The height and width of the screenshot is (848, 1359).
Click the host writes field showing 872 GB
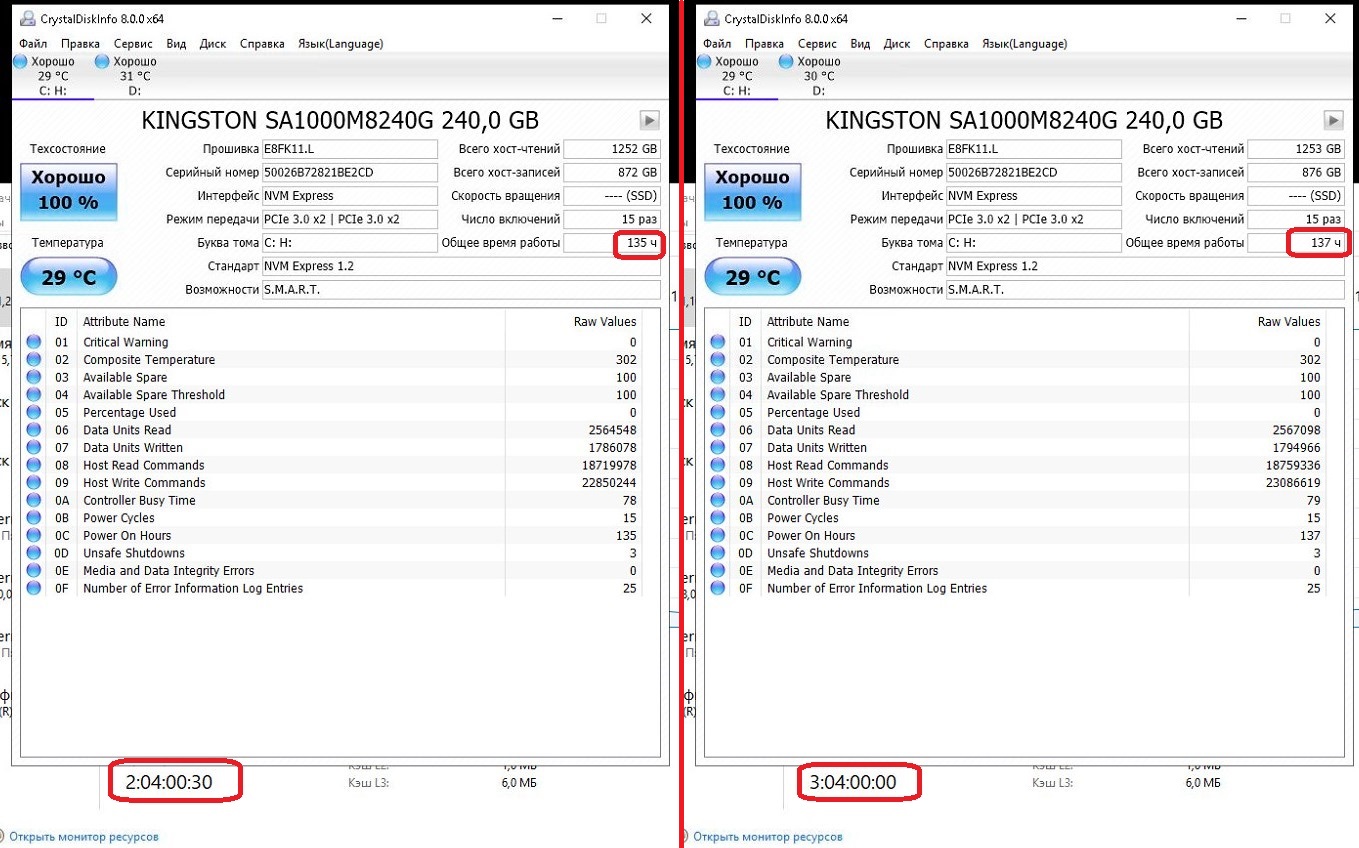coord(612,172)
